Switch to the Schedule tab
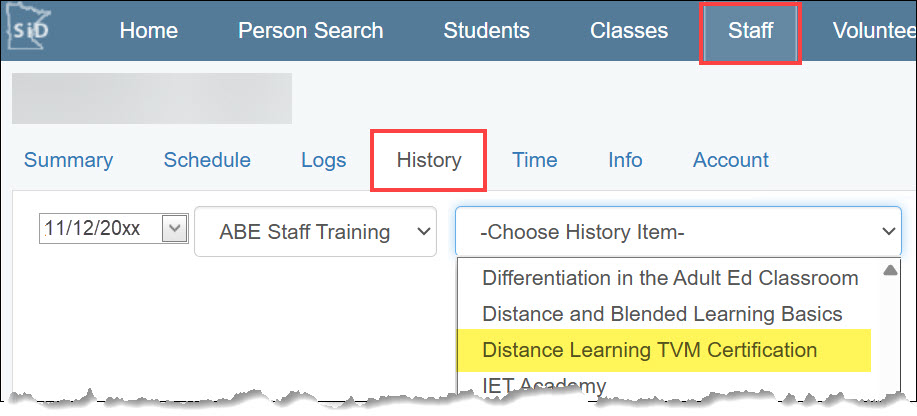The image size is (917, 416). tap(207, 160)
